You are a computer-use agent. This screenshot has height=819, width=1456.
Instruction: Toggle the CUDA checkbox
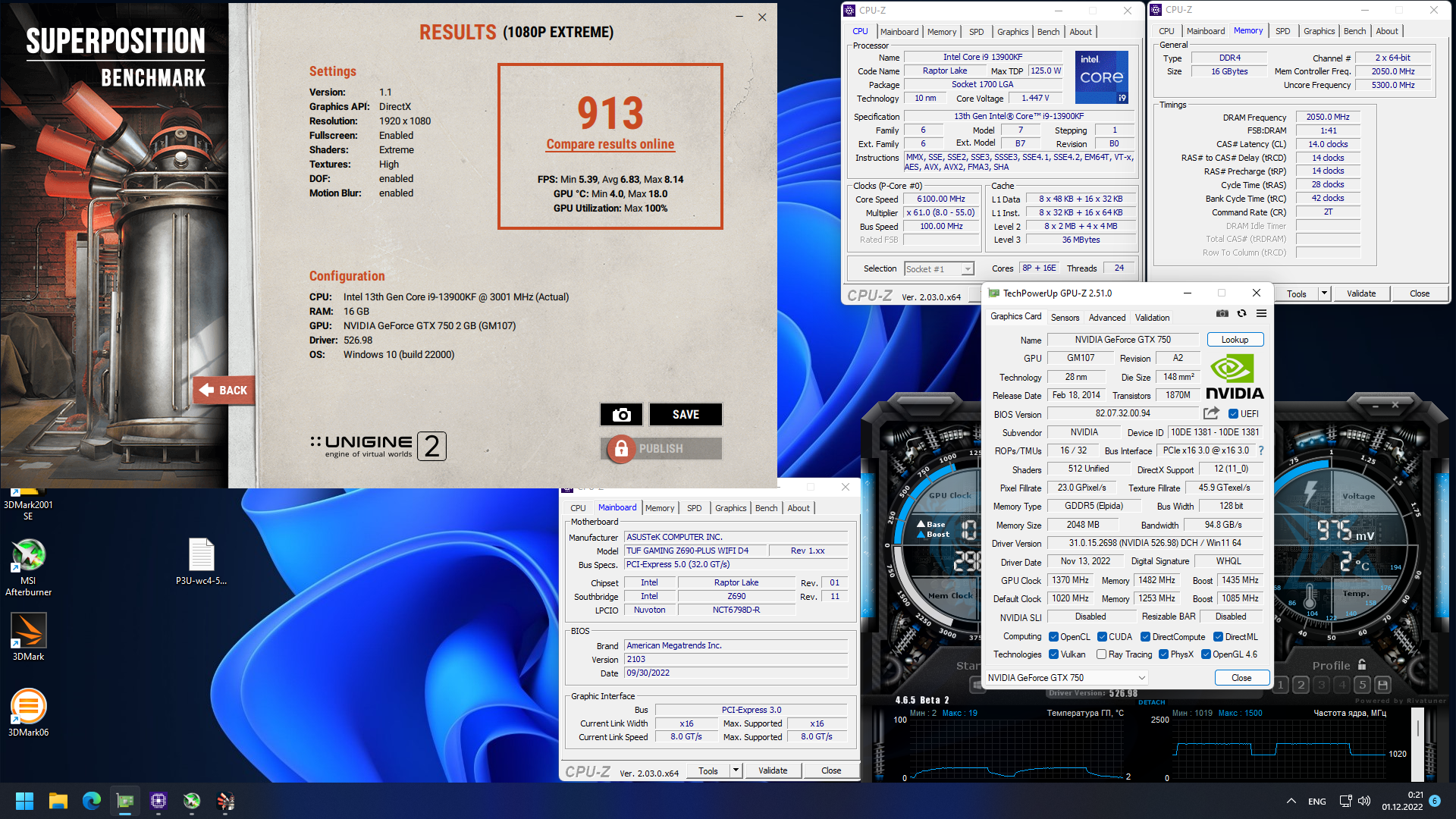tap(1102, 637)
